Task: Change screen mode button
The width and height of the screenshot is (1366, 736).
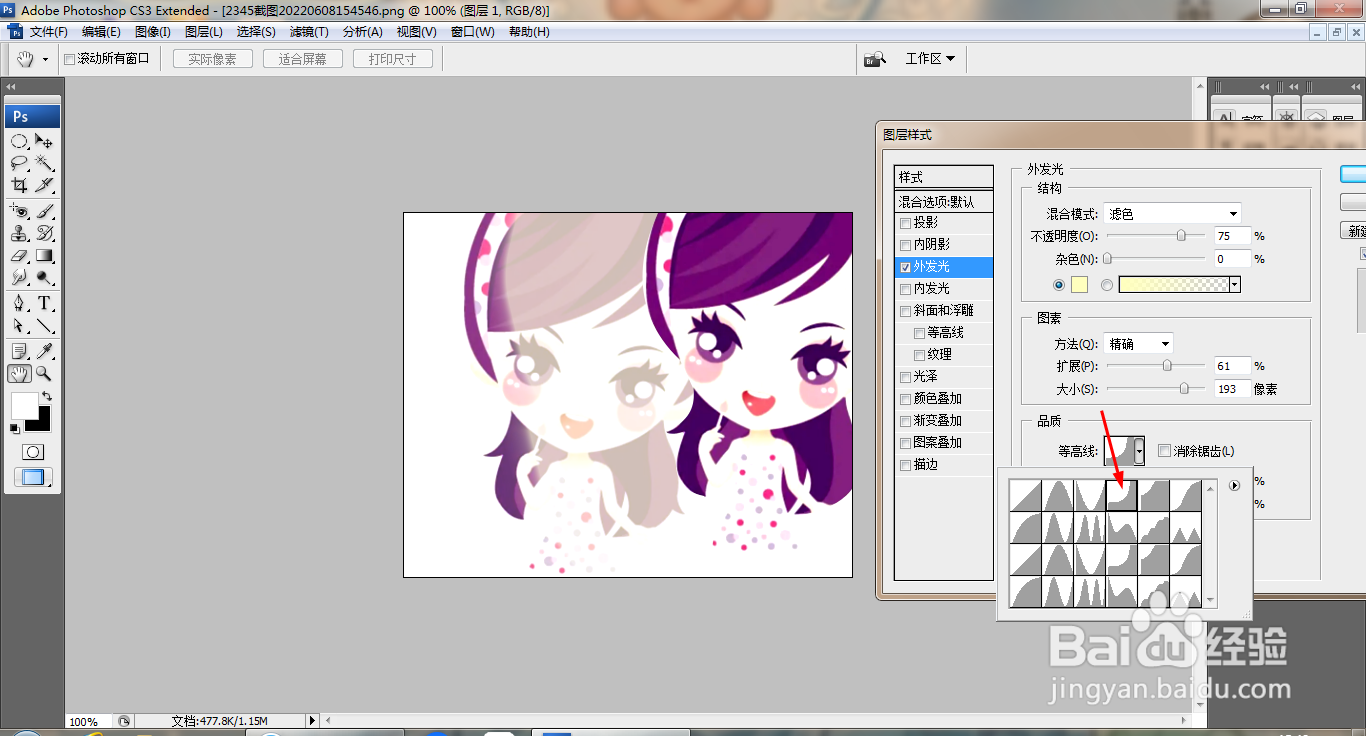Action: (x=33, y=478)
